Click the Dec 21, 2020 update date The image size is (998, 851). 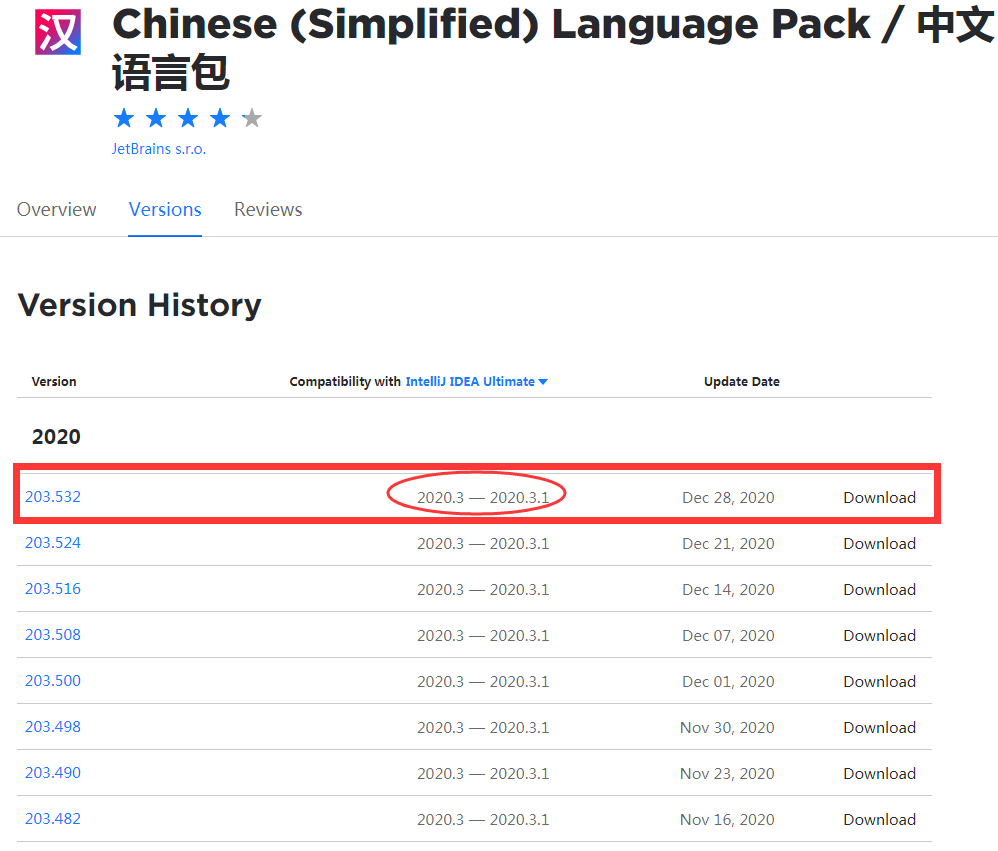(x=728, y=544)
